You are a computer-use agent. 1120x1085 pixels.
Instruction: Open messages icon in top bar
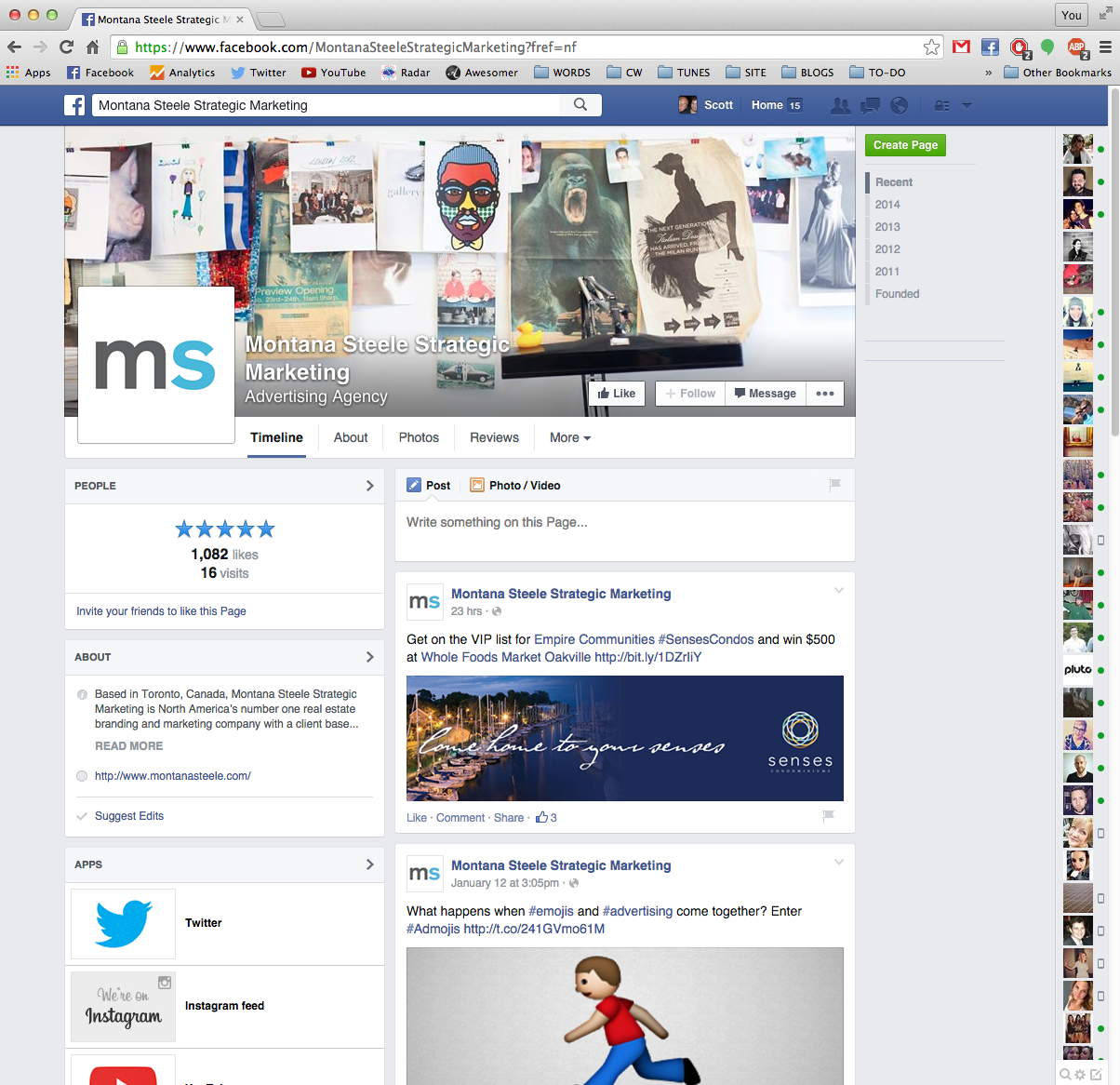[x=870, y=105]
